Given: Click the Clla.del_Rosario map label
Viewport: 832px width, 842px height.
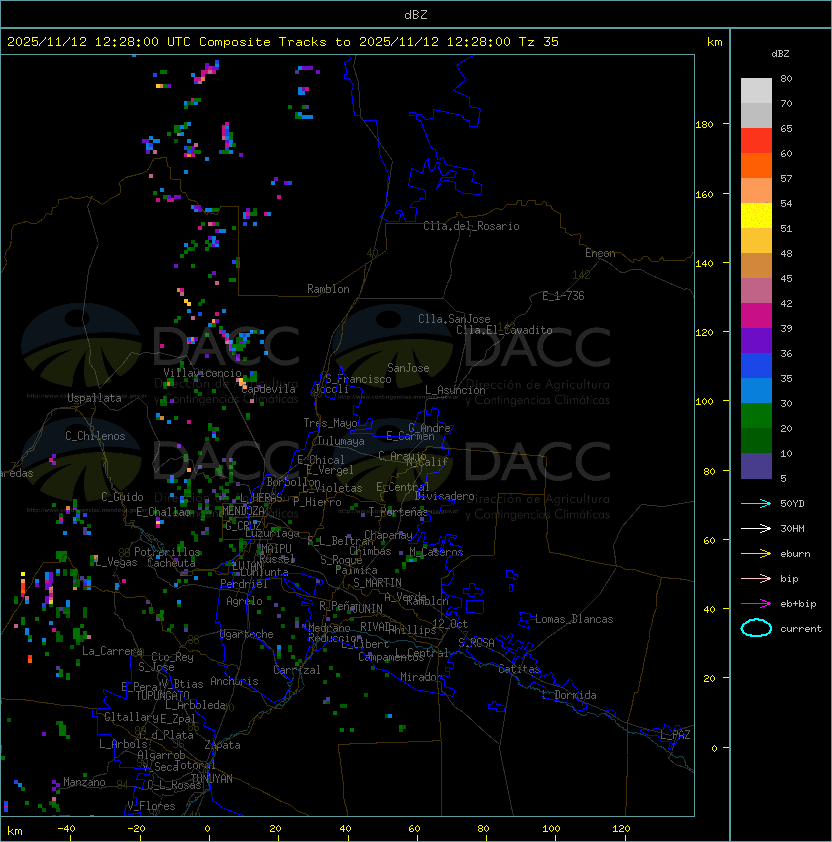Looking at the screenshot, I should pyautogui.click(x=471, y=226).
